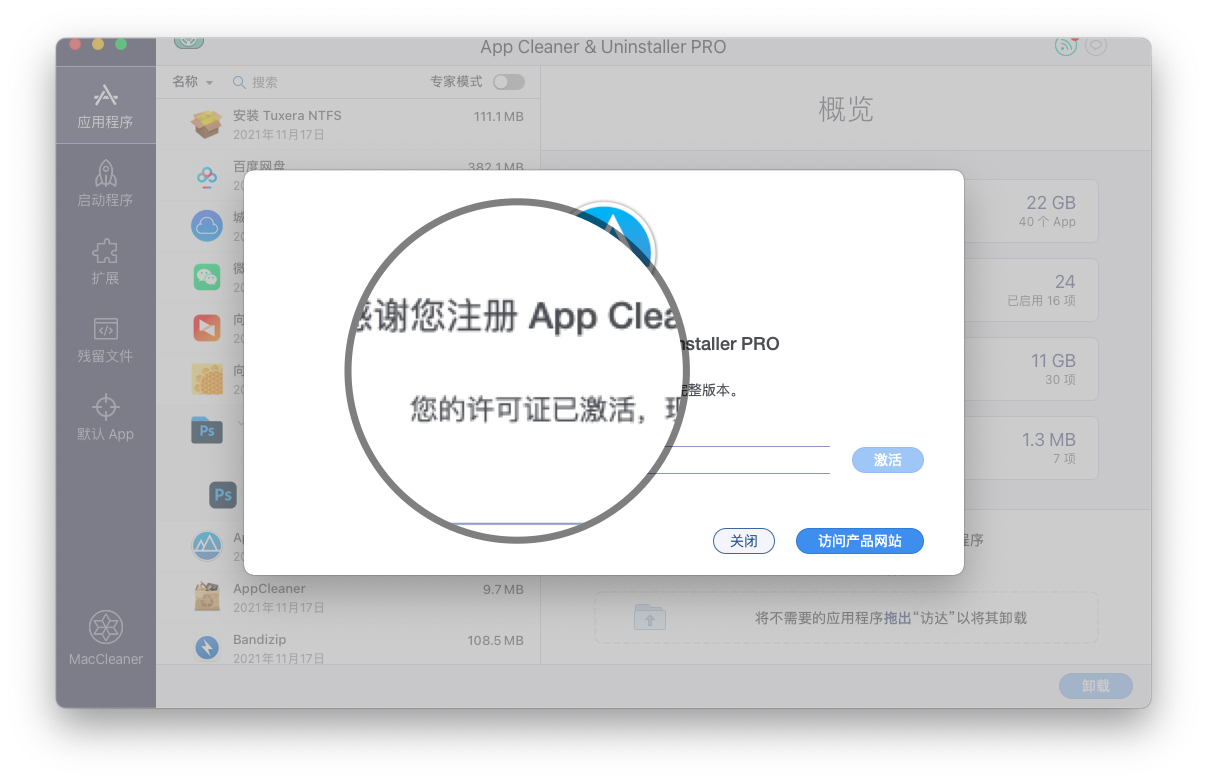Click the 百度网盘 app icon

coord(207,176)
